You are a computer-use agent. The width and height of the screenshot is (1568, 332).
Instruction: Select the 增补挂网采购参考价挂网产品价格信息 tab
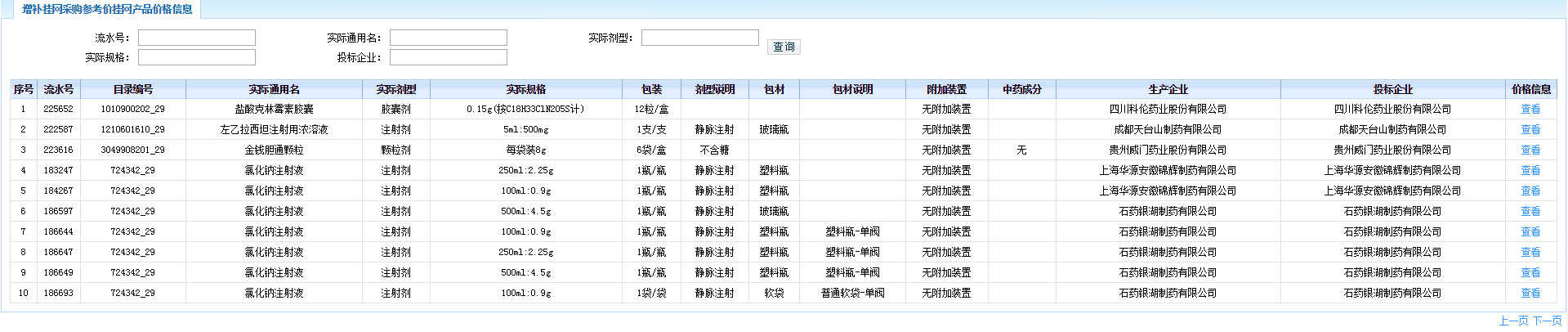107,9
